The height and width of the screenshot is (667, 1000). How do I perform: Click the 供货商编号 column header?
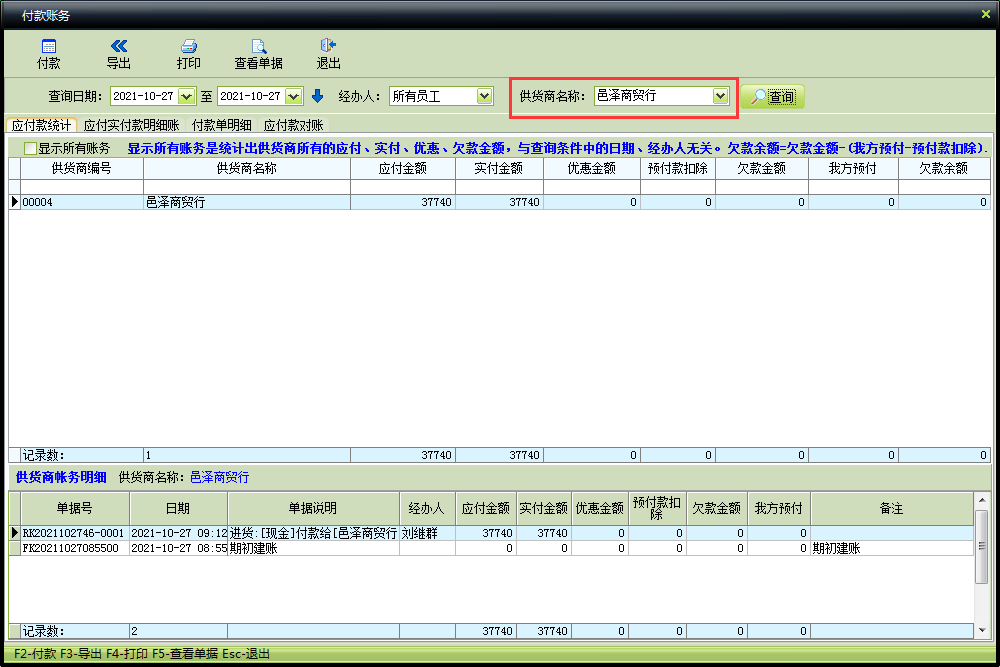(x=82, y=168)
